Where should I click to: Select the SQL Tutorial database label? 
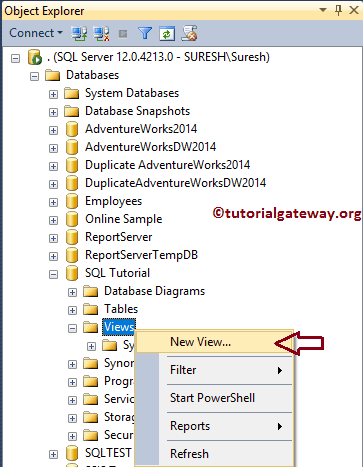pyautogui.click(x=118, y=273)
